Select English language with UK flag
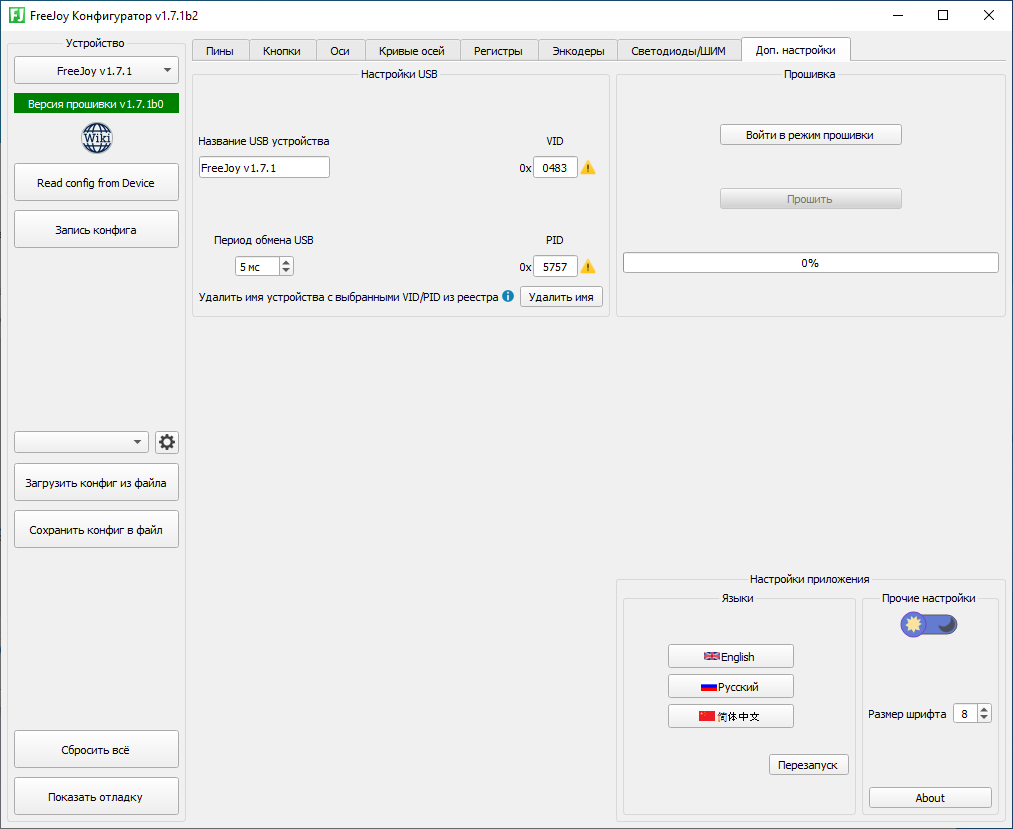Image resolution: width=1013 pixels, height=829 pixels. [730, 656]
